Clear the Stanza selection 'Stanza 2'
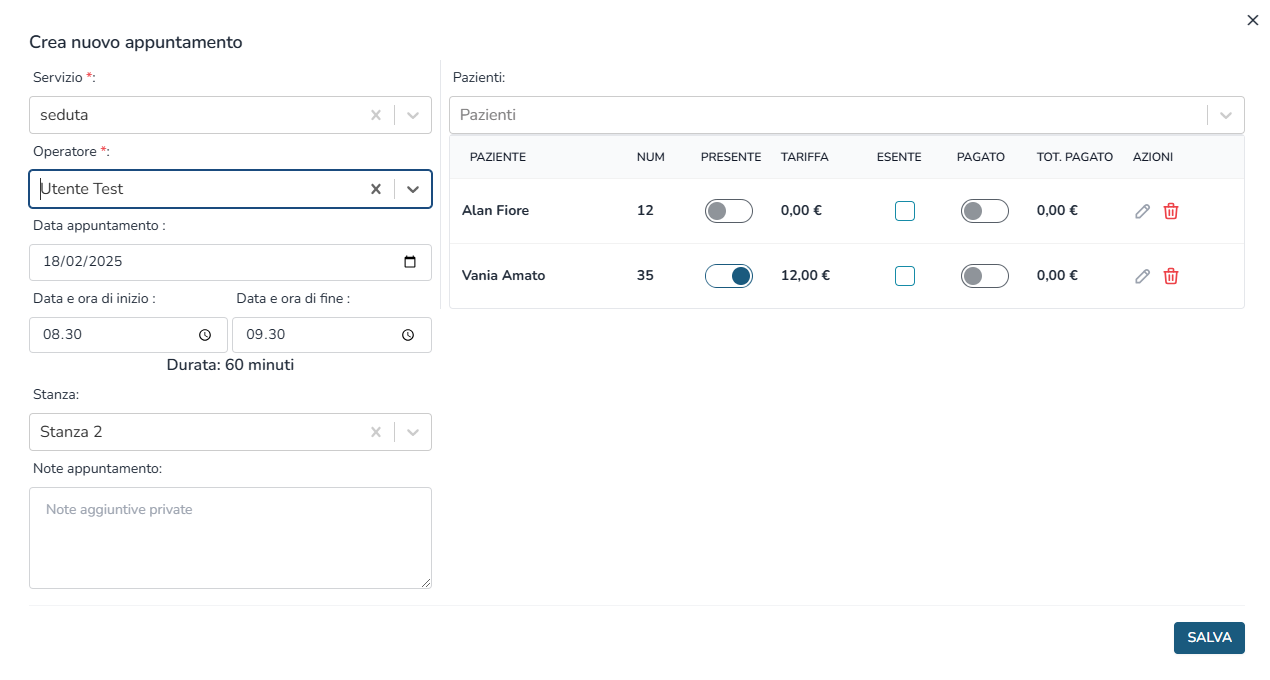1270x680 pixels. point(376,432)
